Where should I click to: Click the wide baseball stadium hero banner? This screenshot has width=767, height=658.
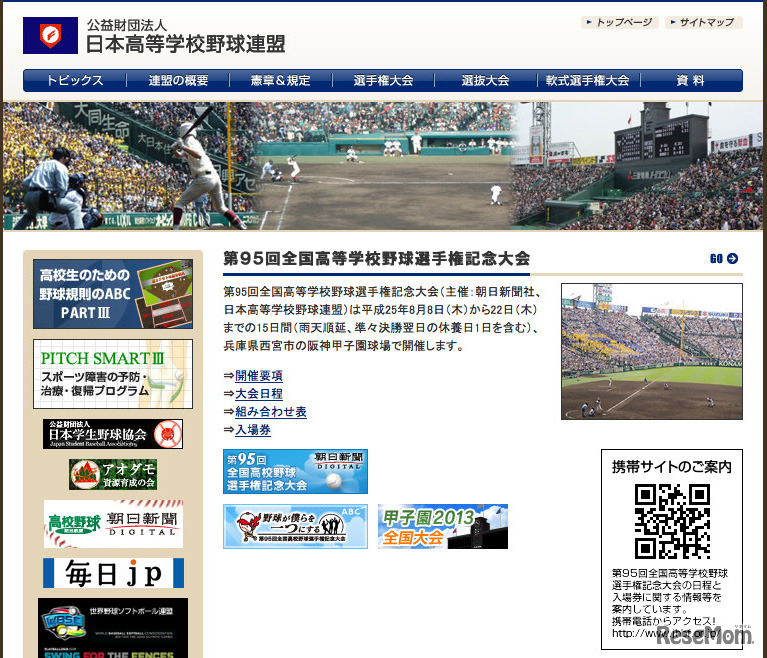(383, 166)
